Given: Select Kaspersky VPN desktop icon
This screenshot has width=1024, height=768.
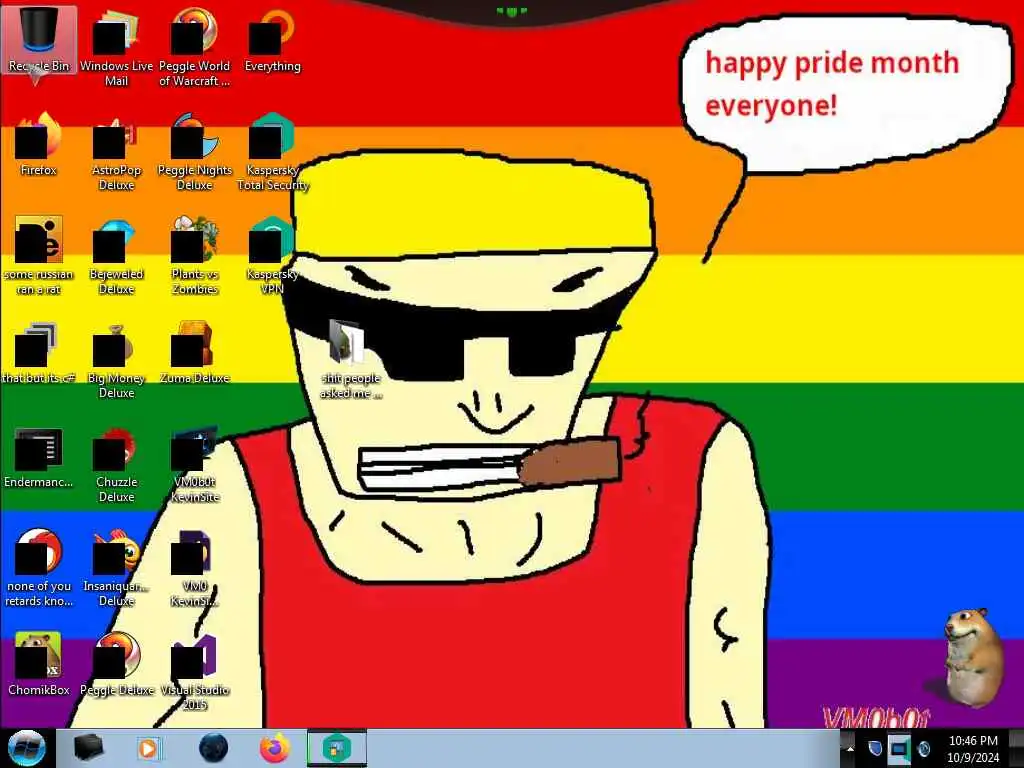Looking at the screenshot, I should pyautogui.click(x=273, y=257).
